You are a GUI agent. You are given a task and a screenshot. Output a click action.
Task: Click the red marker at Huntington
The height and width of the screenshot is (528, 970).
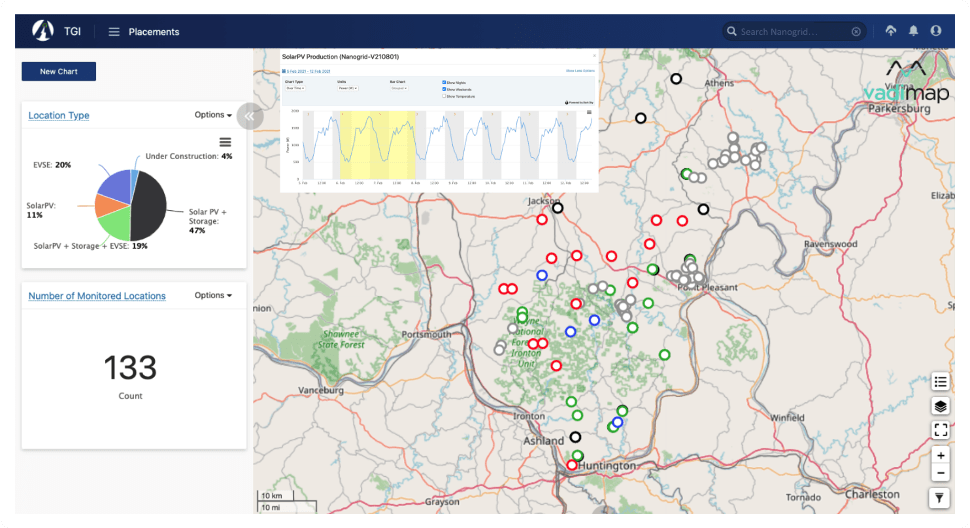(572, 465)
